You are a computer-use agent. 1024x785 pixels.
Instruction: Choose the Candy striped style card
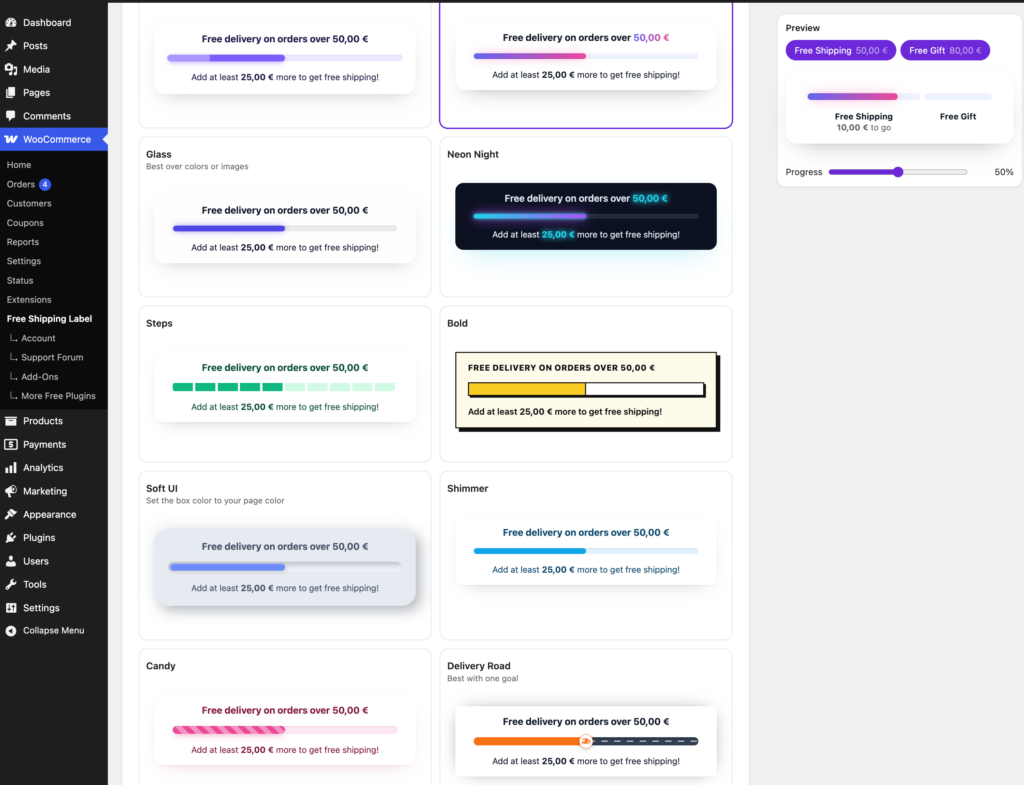(285, 717)
